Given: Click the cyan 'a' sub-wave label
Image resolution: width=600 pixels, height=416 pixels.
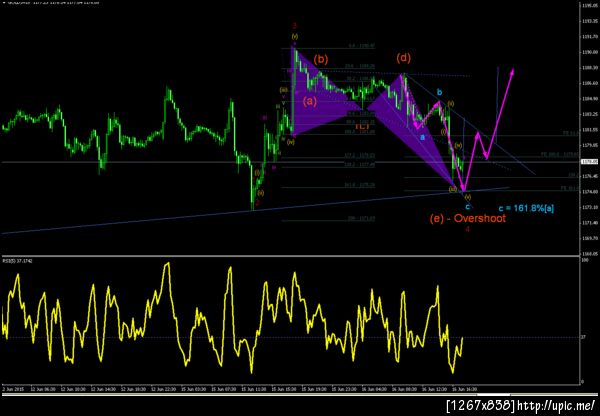Looking at the screenshot, I should [422, 137].
